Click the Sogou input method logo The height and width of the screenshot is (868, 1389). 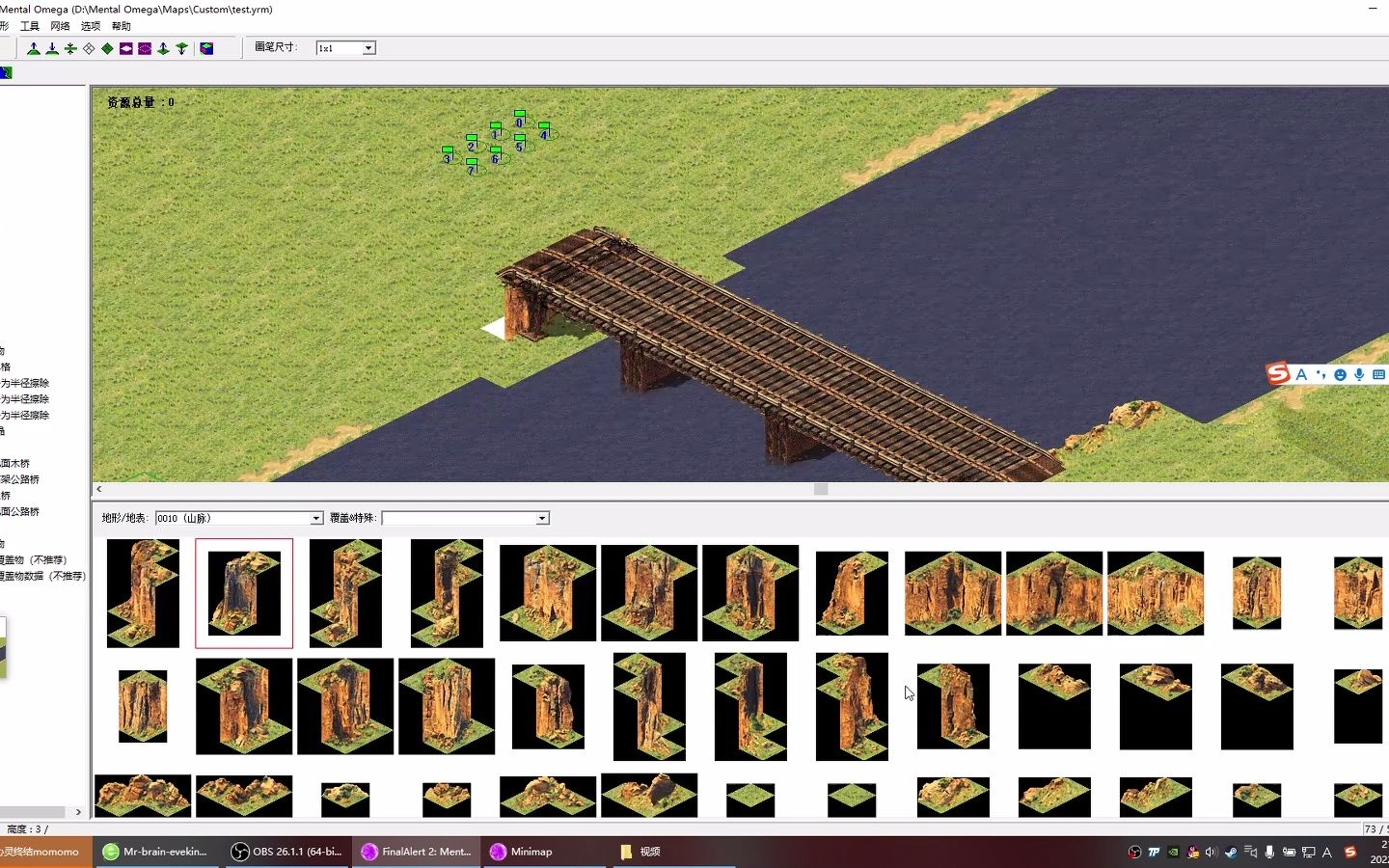tap(1278, 374)
